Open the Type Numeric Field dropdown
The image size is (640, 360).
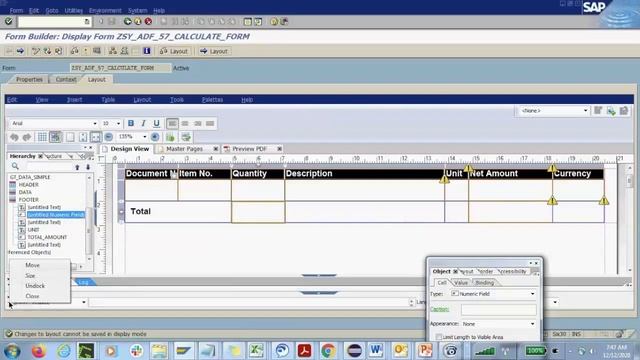pyautogui.click(x=532, y=293)
